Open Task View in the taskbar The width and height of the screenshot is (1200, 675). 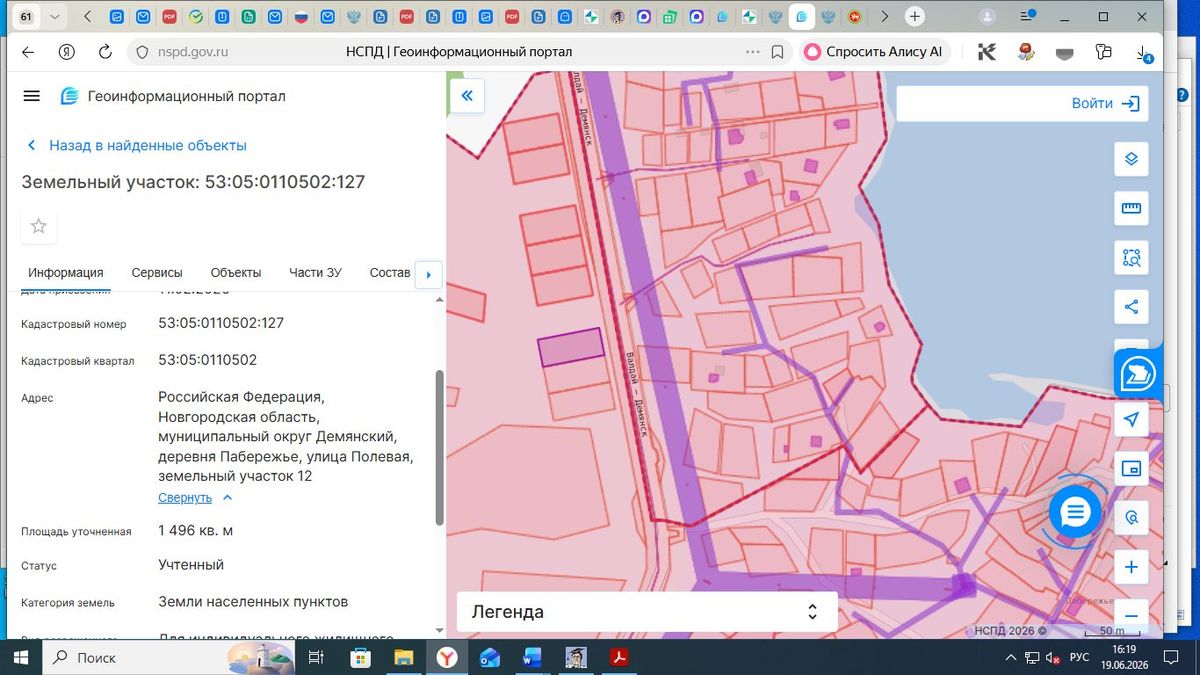(316, 657)
